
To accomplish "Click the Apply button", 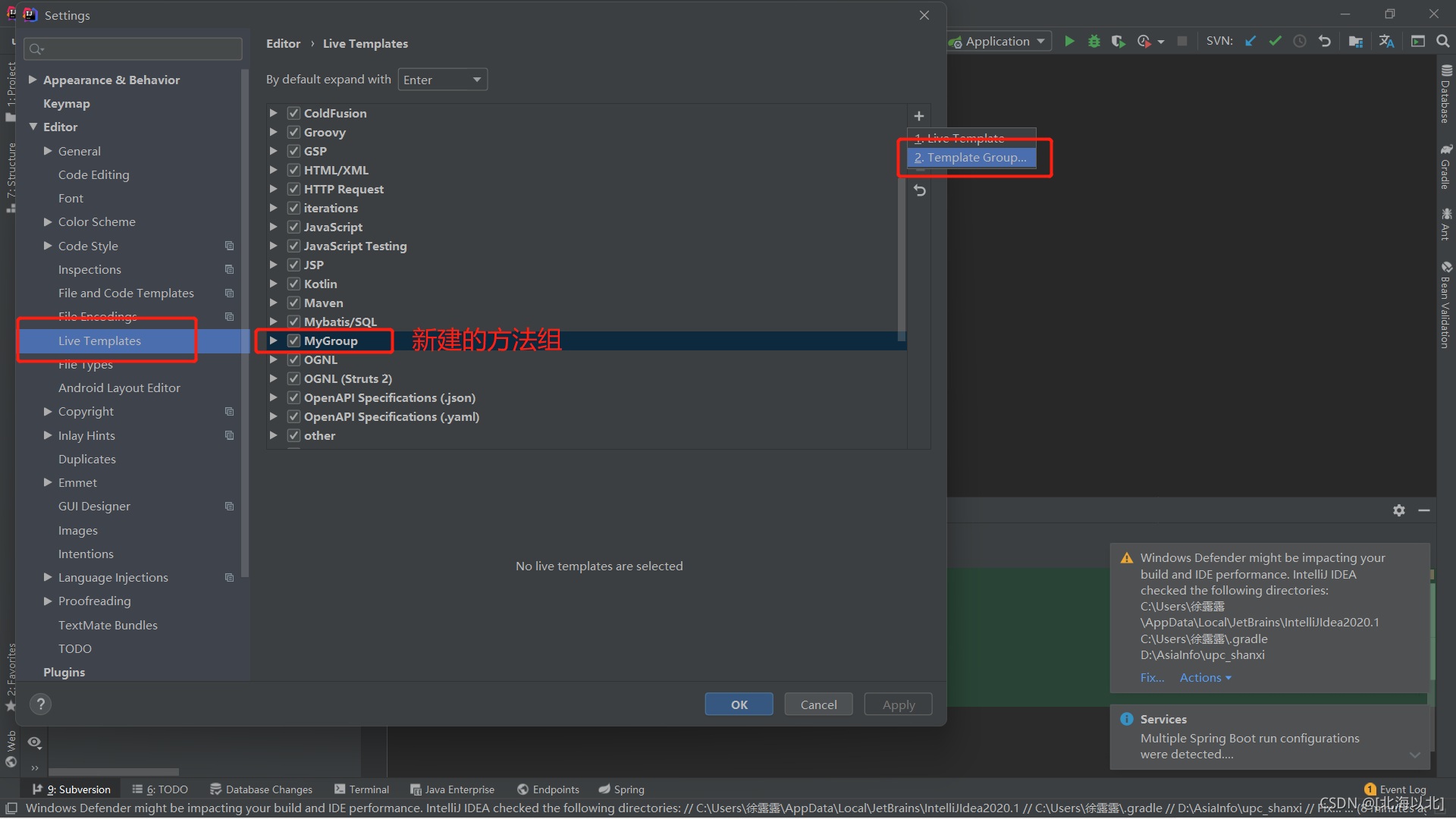I will (x=899, y=704).
